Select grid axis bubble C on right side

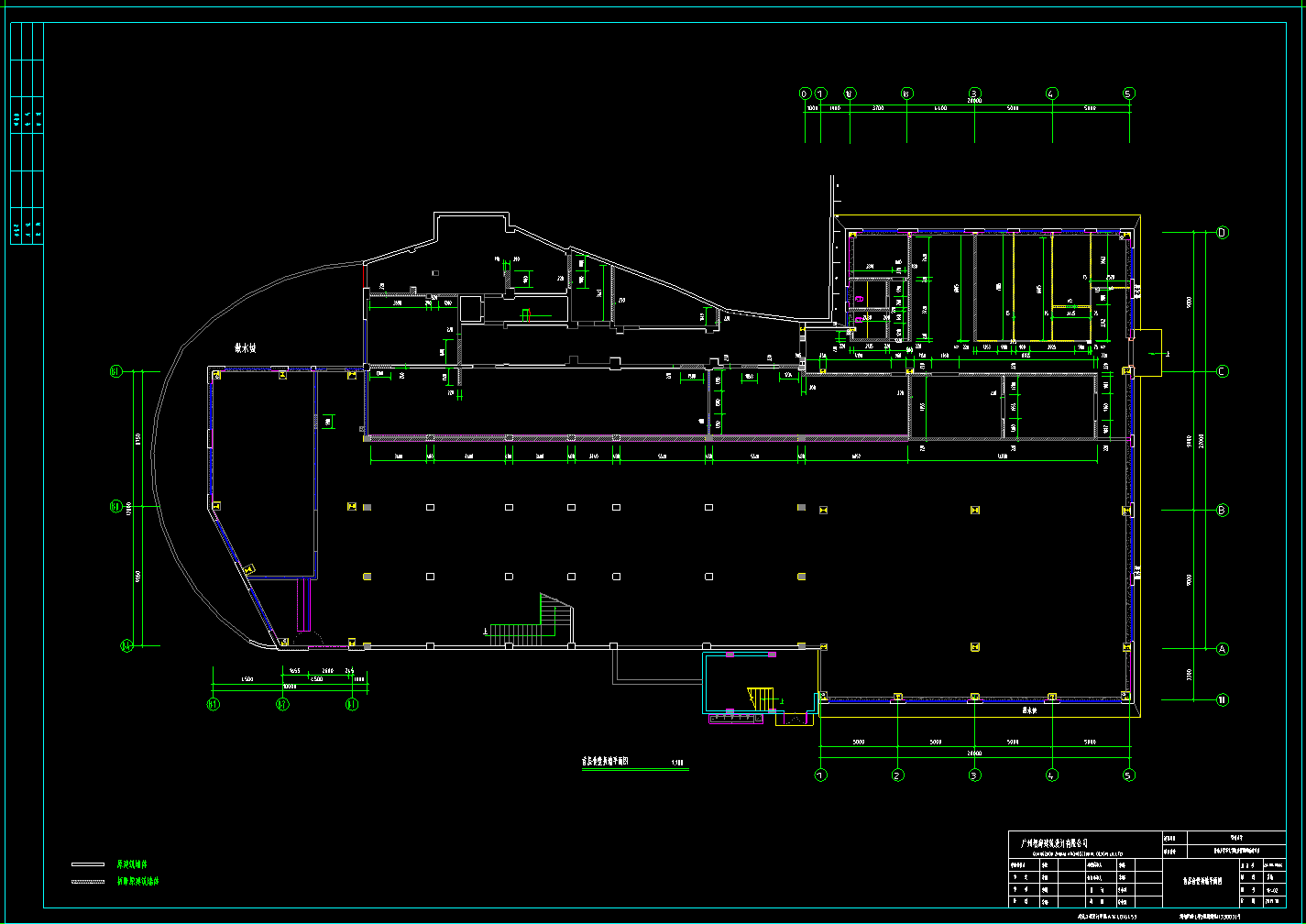1222,372
